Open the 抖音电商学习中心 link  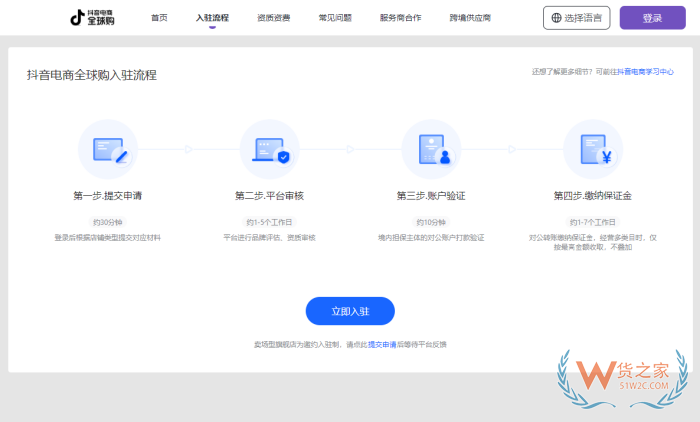pos(645,72)
